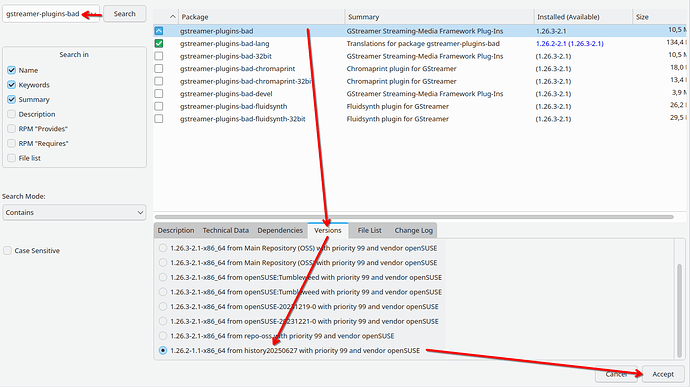This screenshot has width=690, height=387.
Task: Disable searching in Name
Action: click(x=11, y=70)
